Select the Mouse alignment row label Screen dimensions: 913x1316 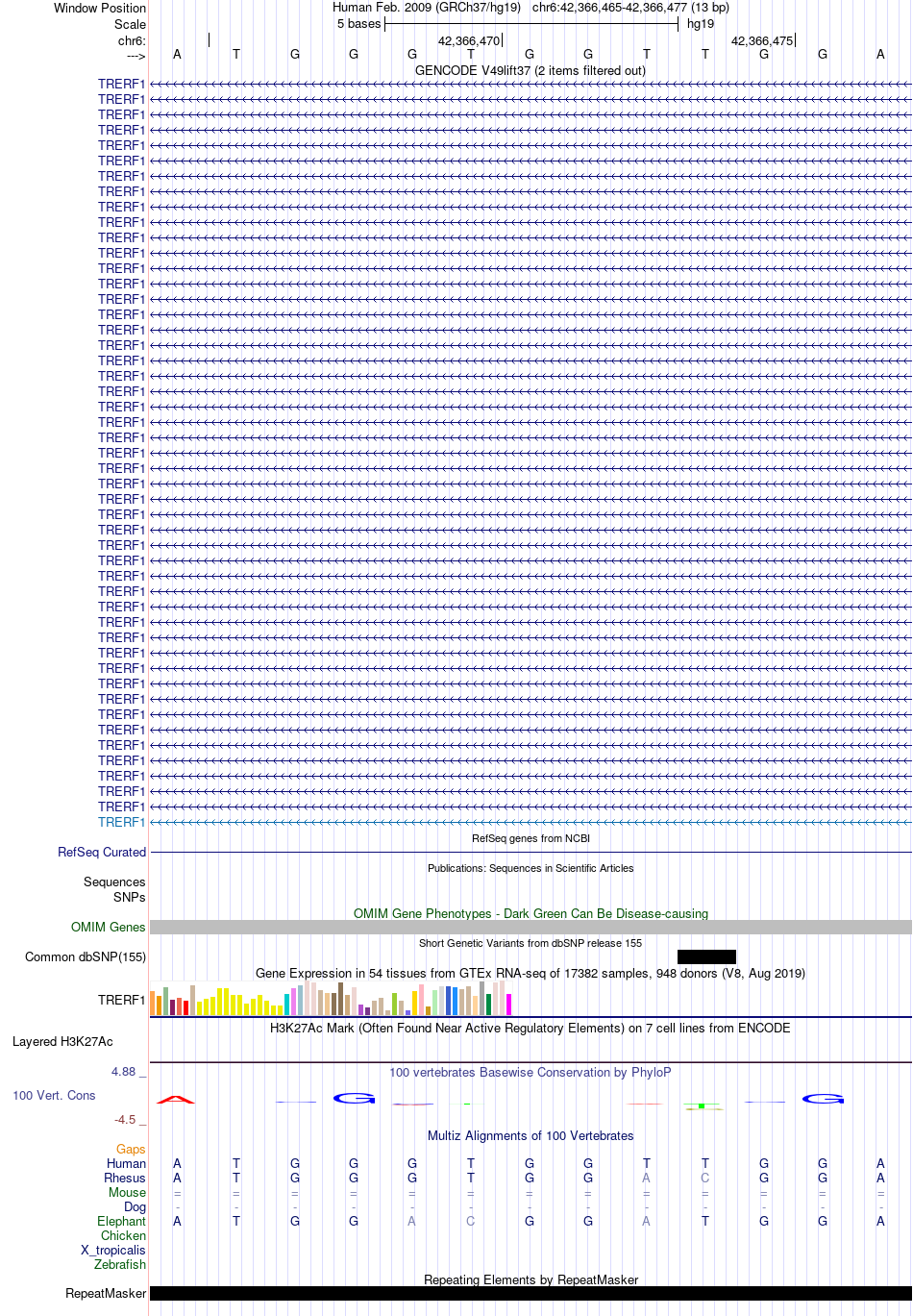click(x=127, y=1192)
